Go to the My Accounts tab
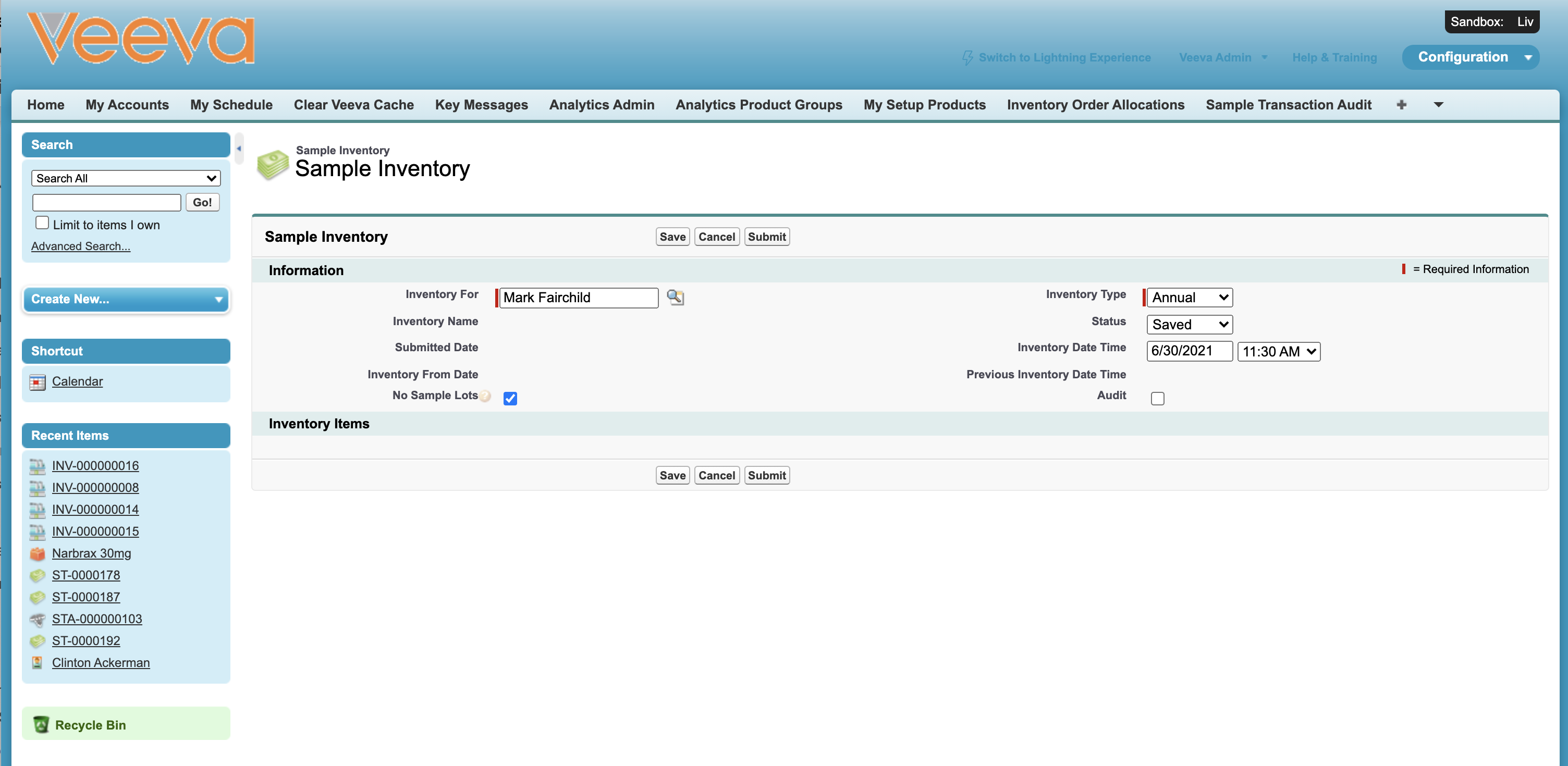The width and height of the screenshot is (1568, 766). tap(127, 105)
